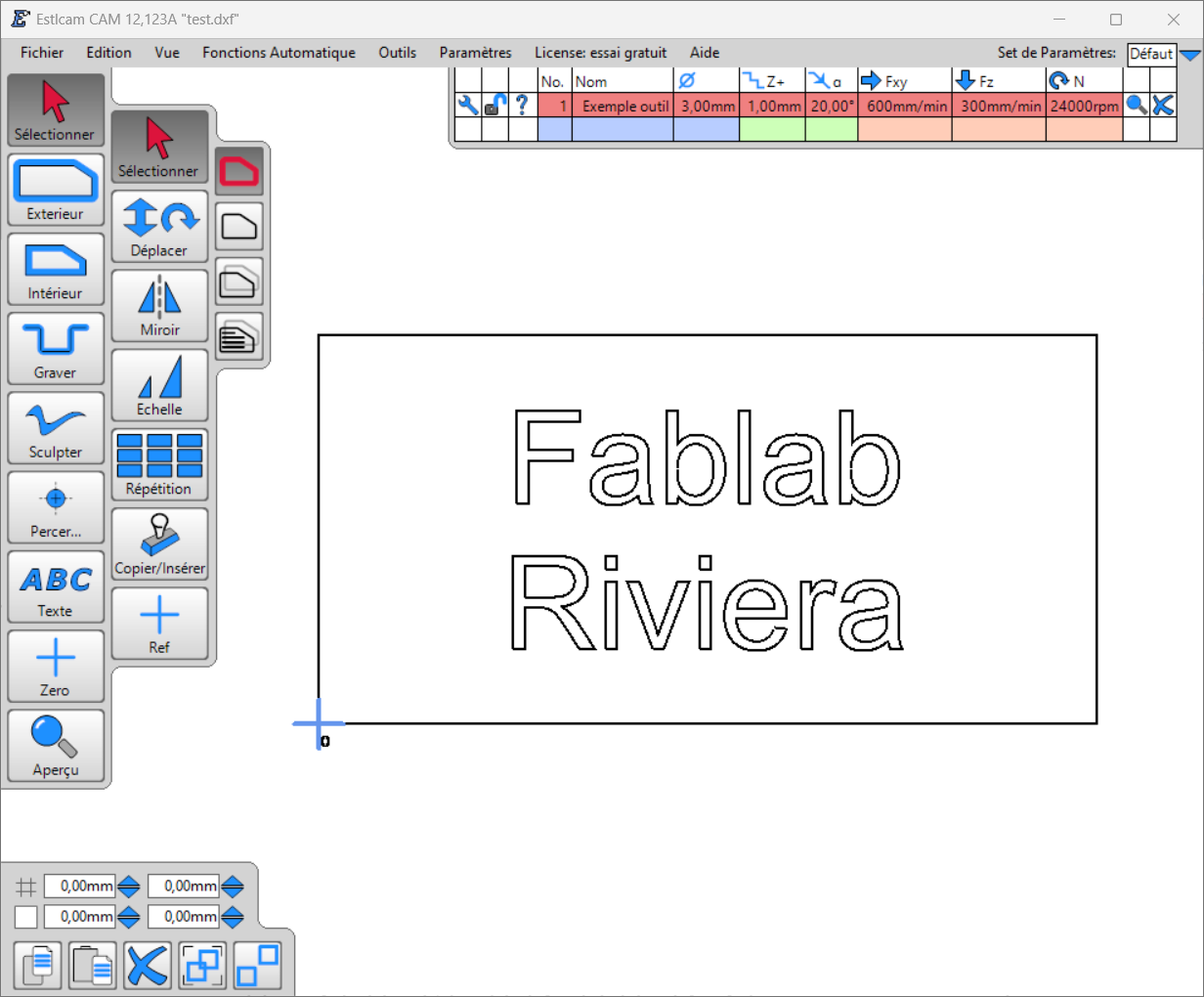Viewport: 1204px width, 997px height.
Task: Open the Percer drilling tool
Action: pyautogui.click(x=56, y=508)
